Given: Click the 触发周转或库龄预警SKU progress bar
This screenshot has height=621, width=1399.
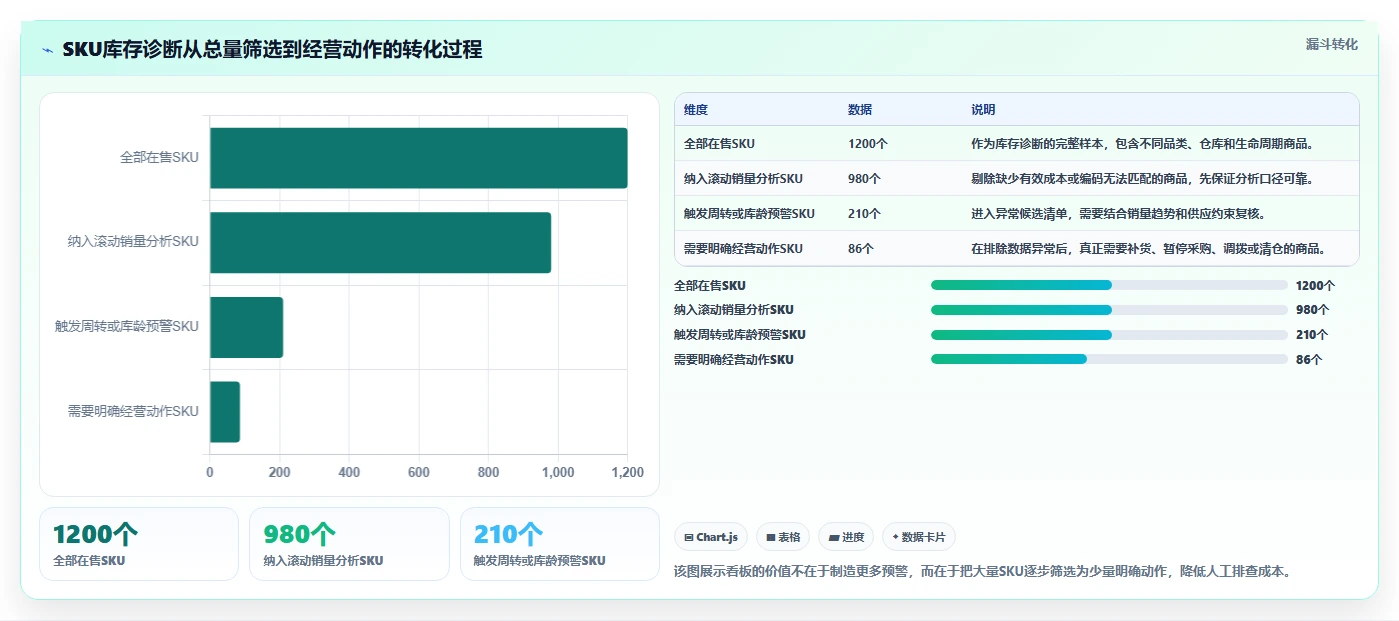Looking at the screenshot, I should [x=1109, y=335].
